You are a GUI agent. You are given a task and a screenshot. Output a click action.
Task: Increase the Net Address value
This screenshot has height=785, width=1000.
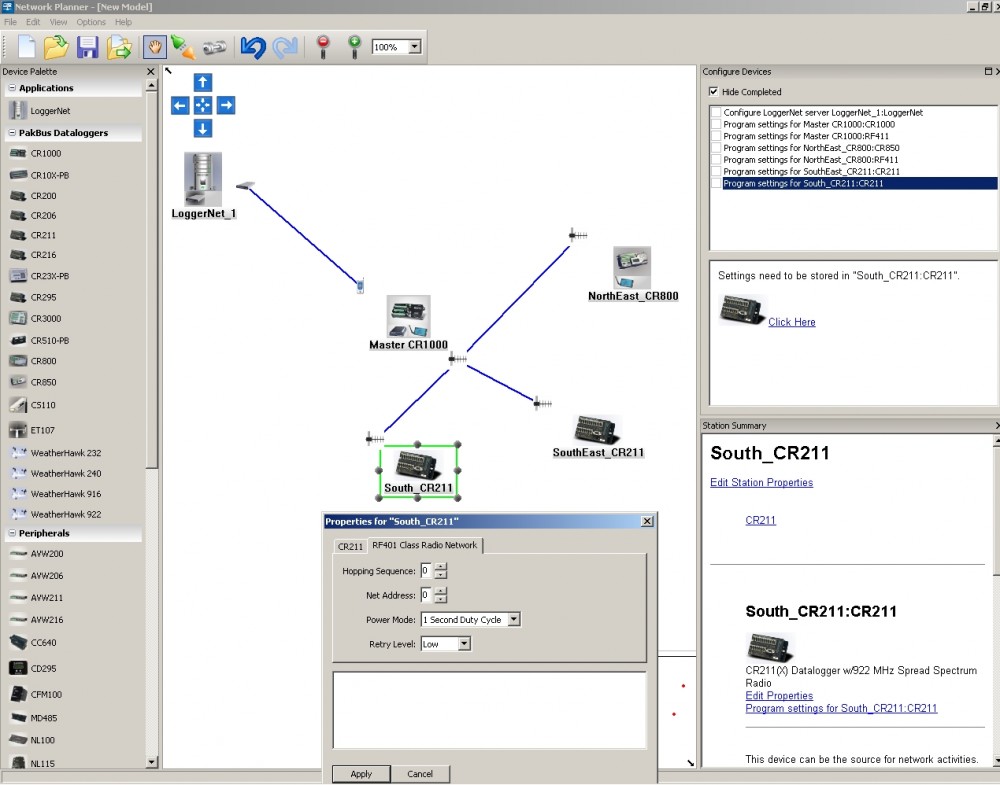pos(441,591)
